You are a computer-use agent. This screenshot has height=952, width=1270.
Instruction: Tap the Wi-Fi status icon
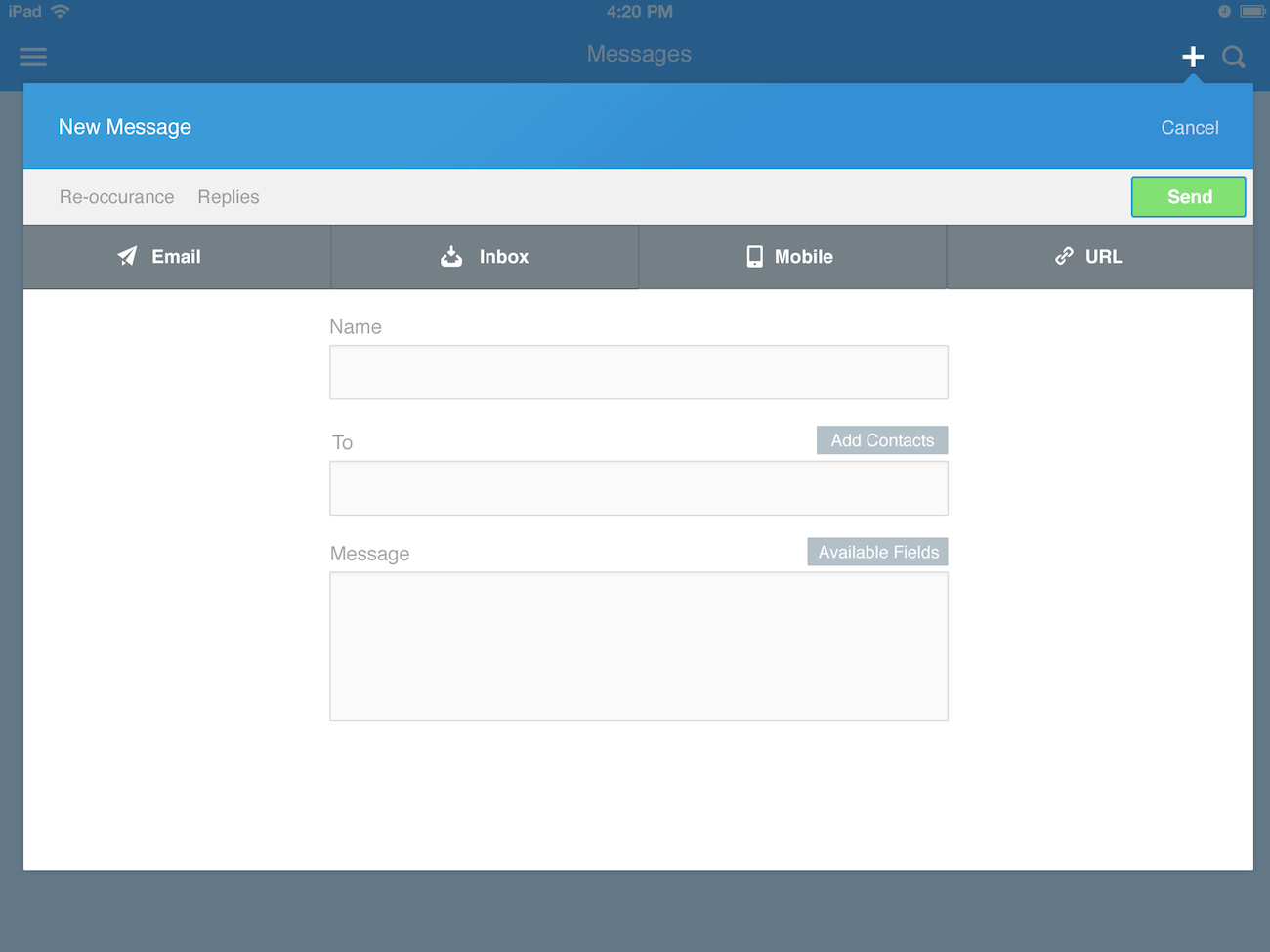pos(61,12)
